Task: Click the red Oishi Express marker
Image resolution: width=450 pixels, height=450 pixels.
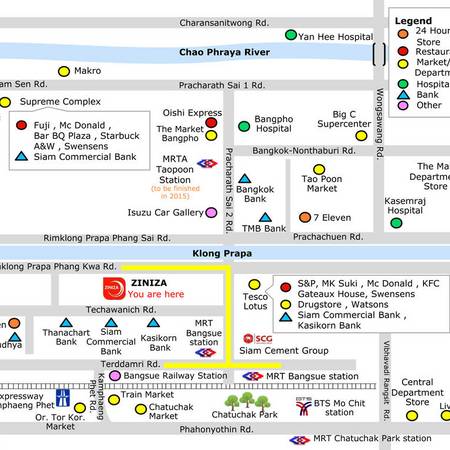Action: tap(211, 123)
